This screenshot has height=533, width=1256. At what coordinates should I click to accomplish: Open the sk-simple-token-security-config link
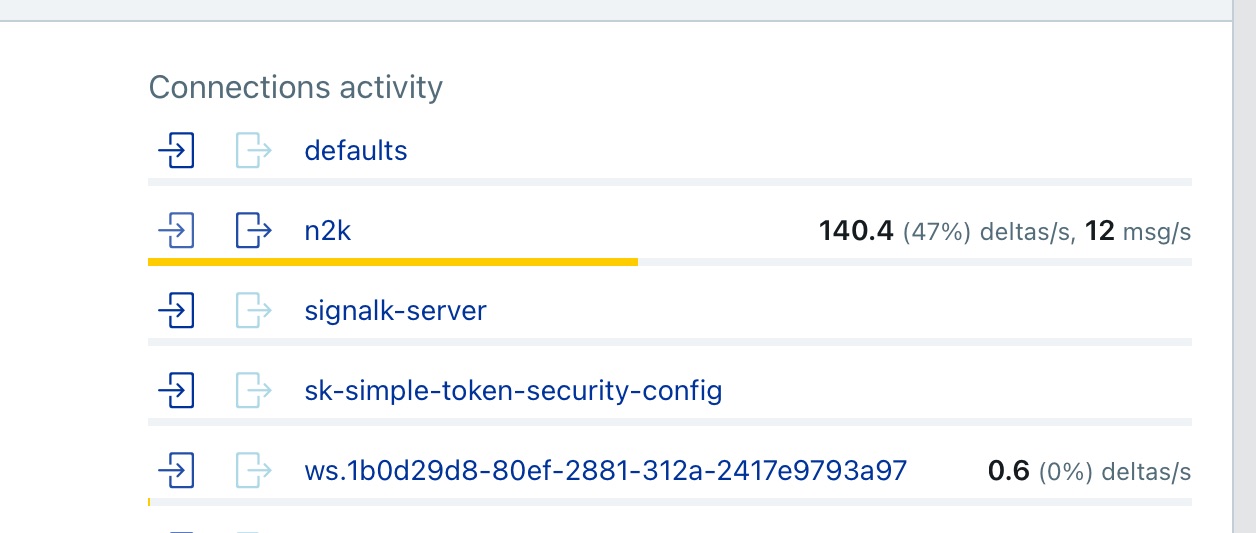click(513, 390)
